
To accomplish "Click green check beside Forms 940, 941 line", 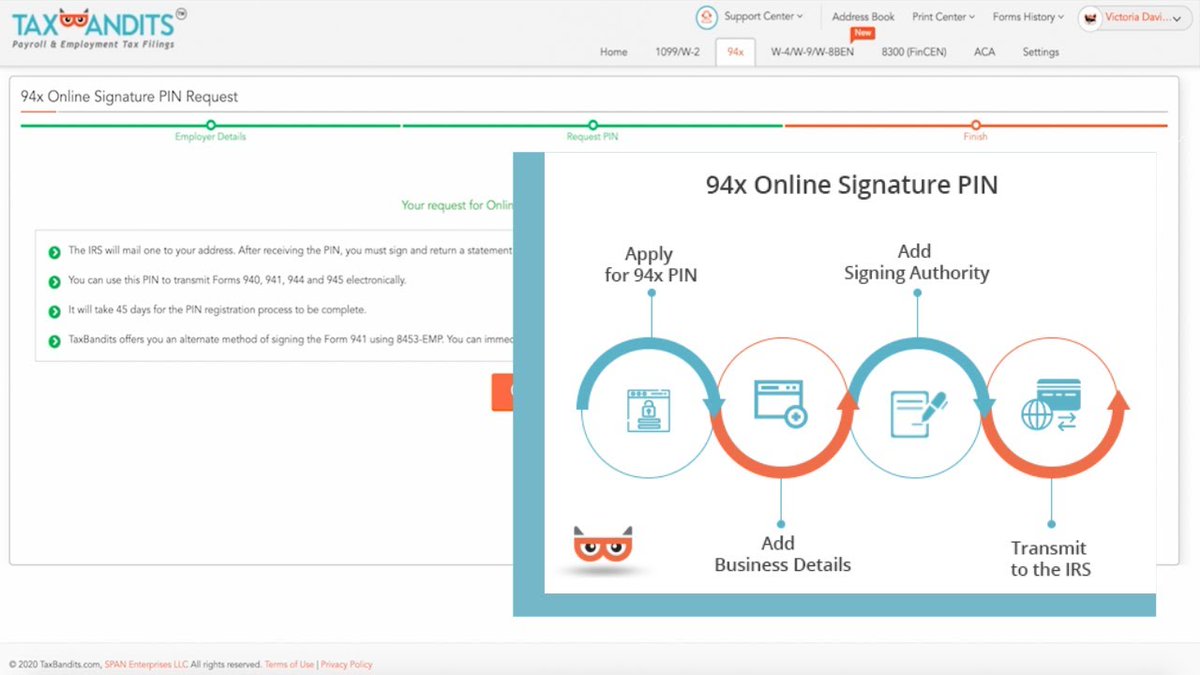I will click(x=55, y=281).
